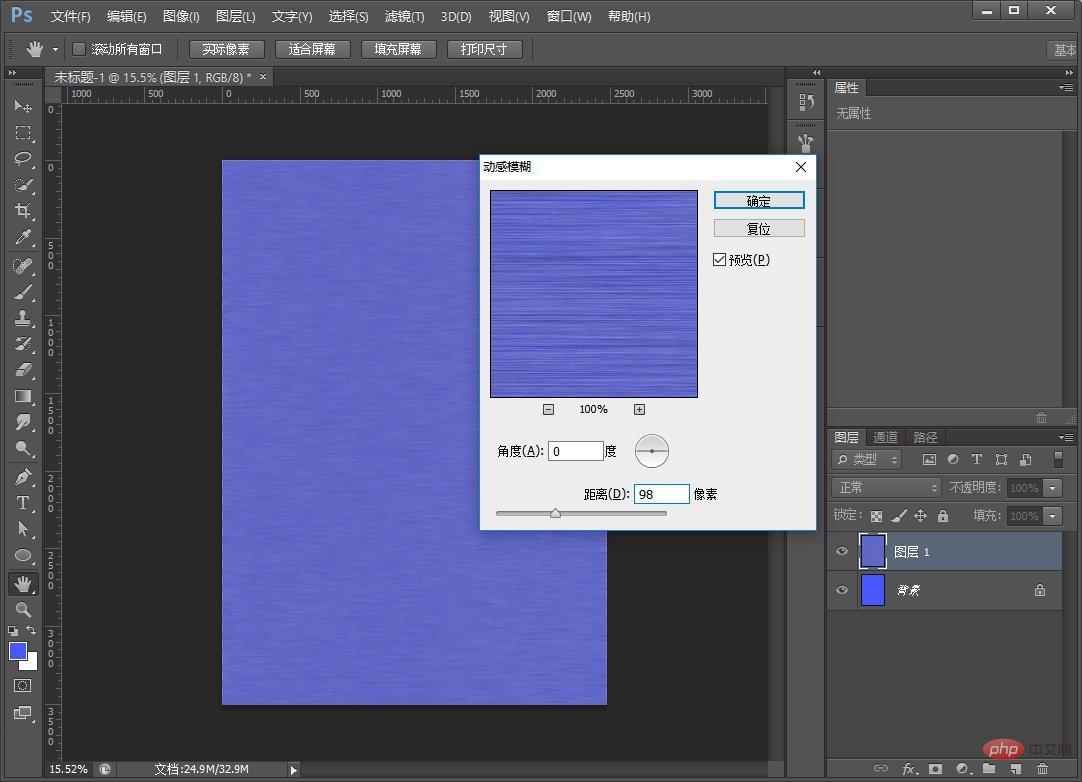Expand the 不透明度 opacity dropdown arrow
This screenshot has width=1082, height=782.
(1052, 488)
